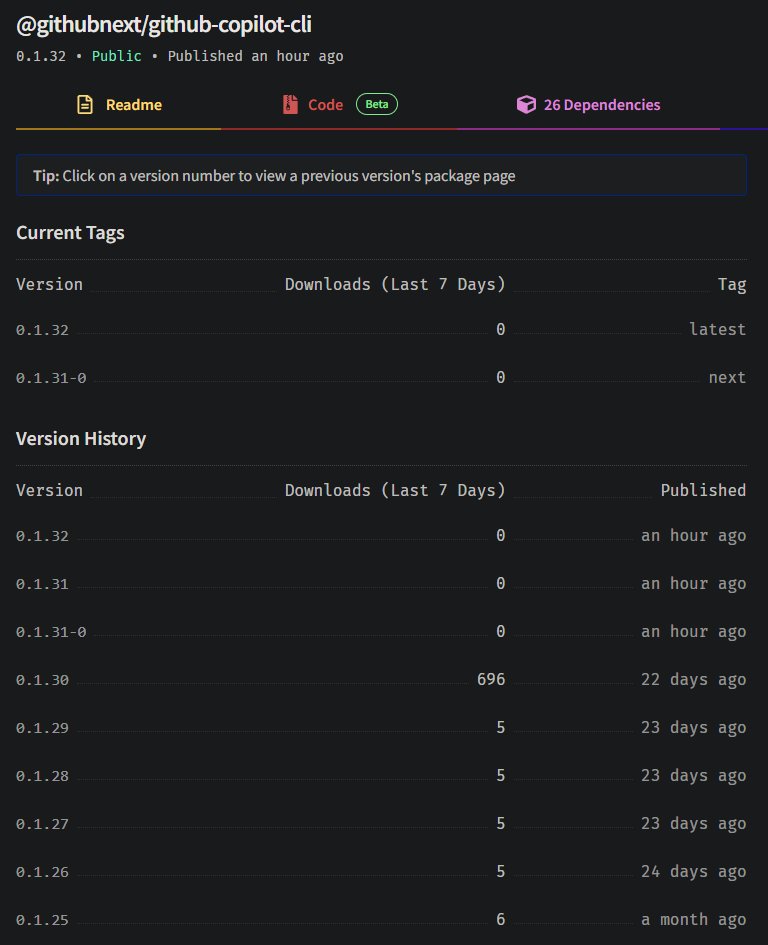The height and width of the screenshot is (945, 768).
Task: Open version 0.1.31 in Version History
Action: [42, 584]
